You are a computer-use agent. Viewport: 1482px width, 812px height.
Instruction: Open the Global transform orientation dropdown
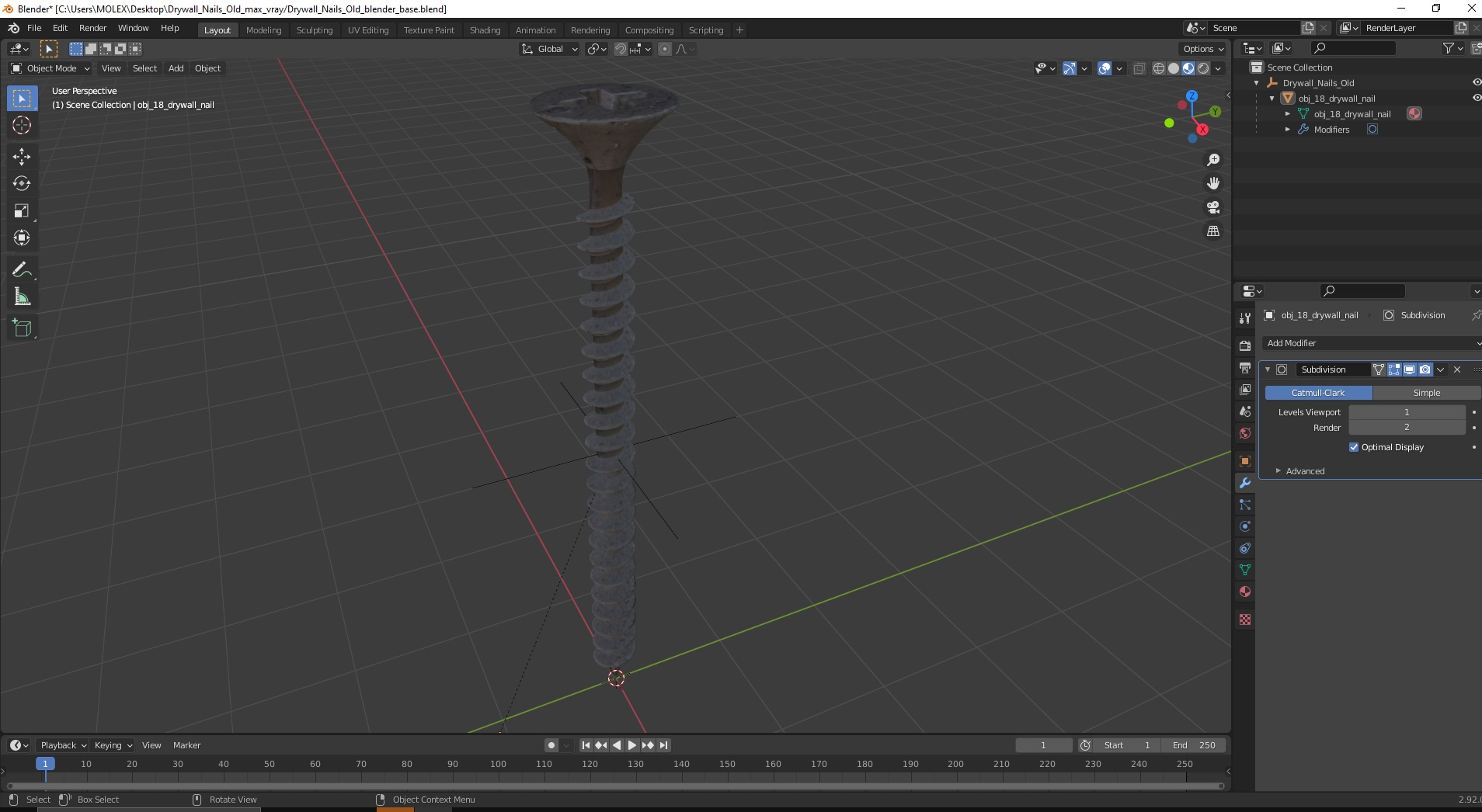point(550,49)
